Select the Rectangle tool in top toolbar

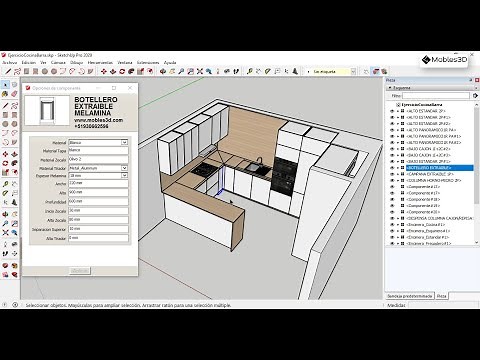coord(26,71)
